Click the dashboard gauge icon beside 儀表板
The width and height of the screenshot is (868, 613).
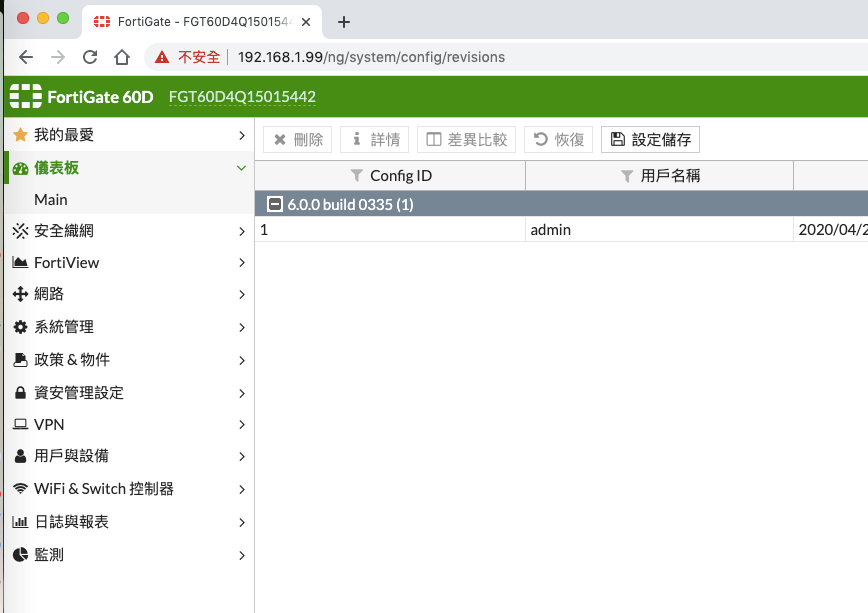coord(20,168)
